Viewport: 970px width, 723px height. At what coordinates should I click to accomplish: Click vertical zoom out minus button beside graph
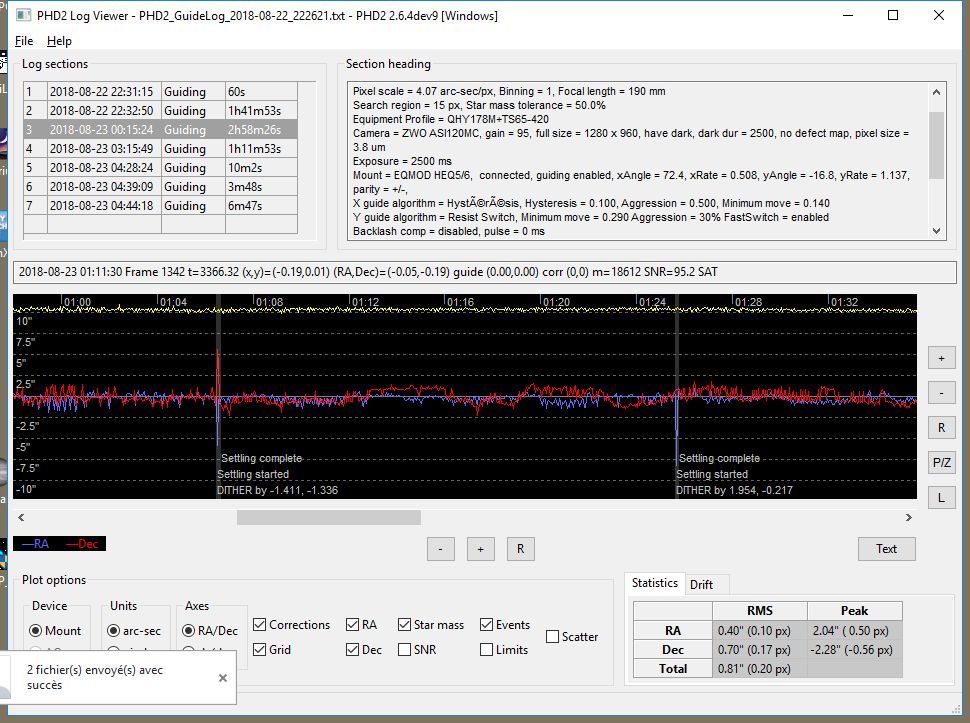coord(942,393)
